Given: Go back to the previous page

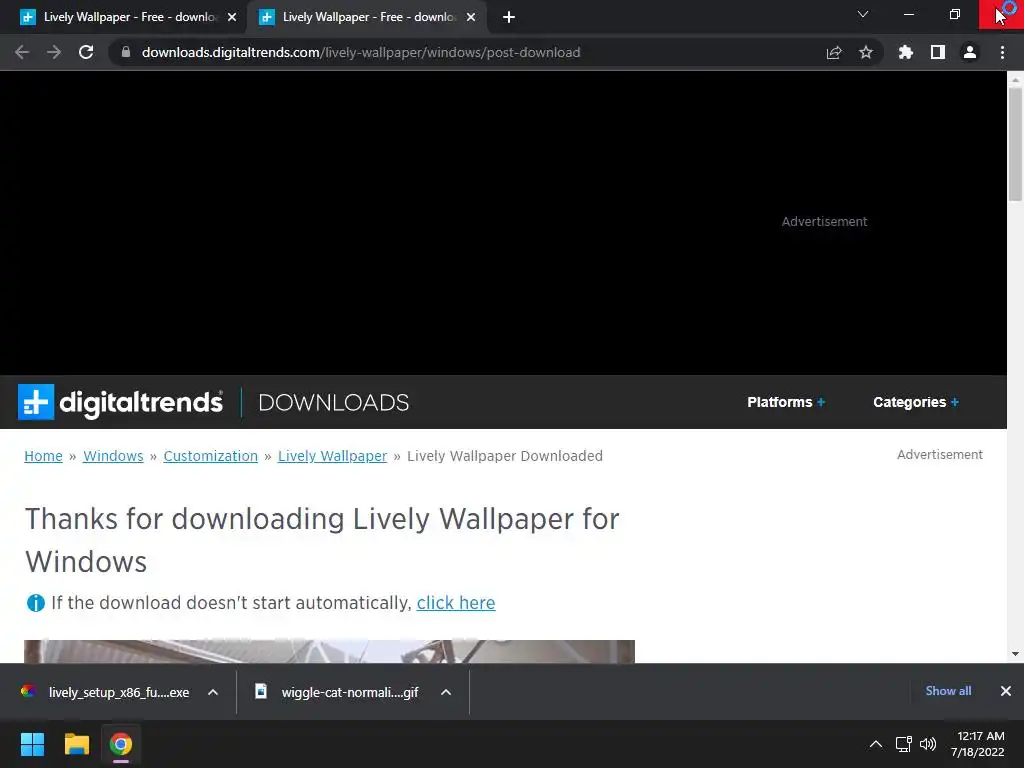Looking at the screenshot, I should coord(22,52).
